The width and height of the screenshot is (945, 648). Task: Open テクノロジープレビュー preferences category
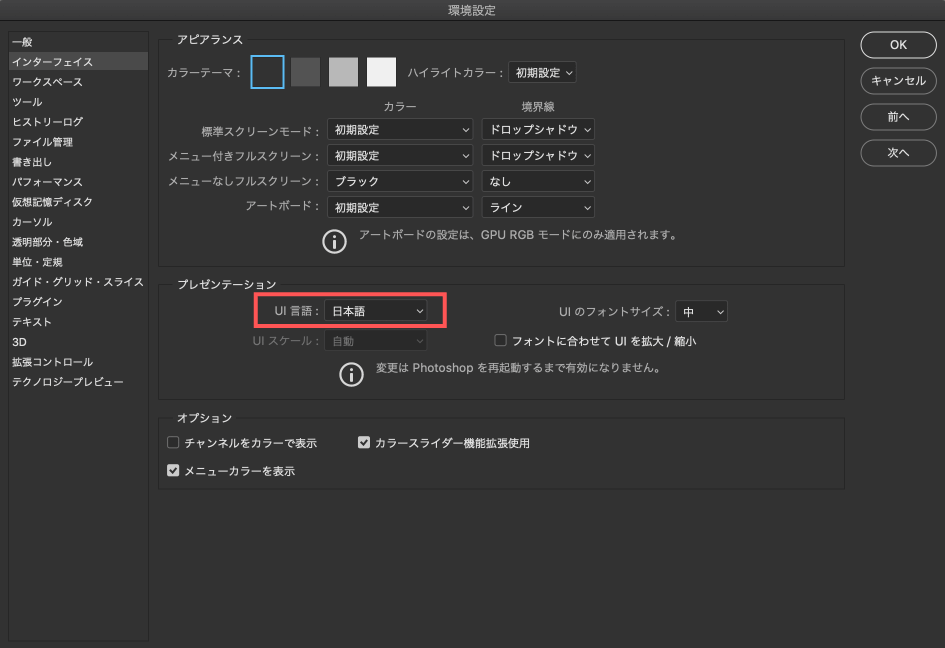click(x=78, y=382)
